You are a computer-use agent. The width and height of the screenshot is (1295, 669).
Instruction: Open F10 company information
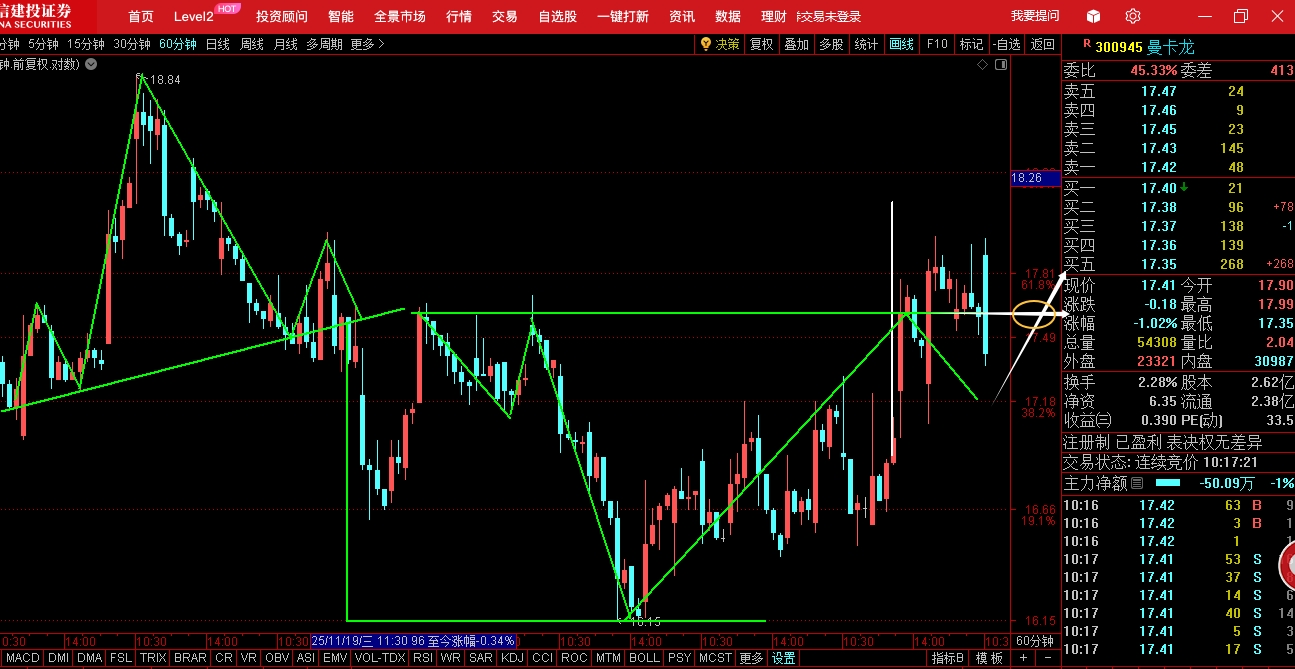(x=937, y=44)
